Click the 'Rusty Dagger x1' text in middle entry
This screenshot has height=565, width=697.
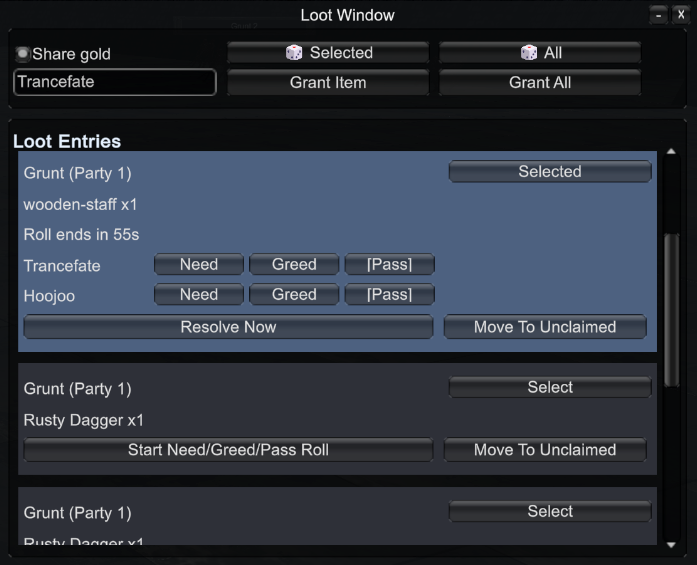click(84, 420)
